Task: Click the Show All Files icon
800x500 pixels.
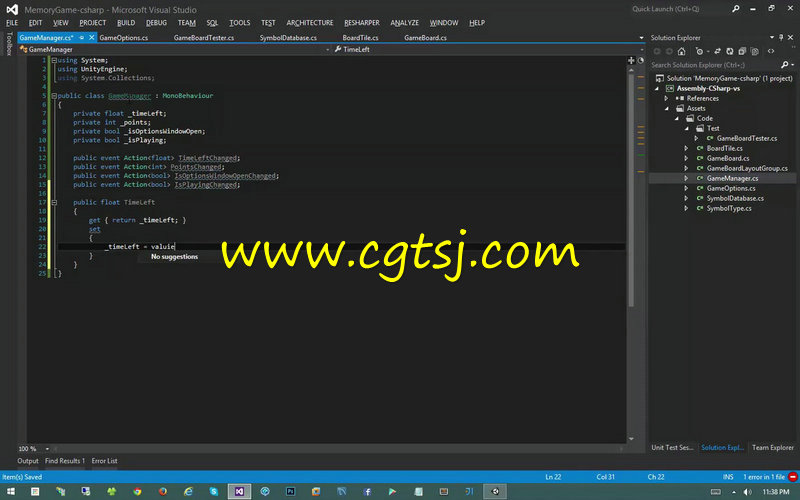Action: pos(755,51)
